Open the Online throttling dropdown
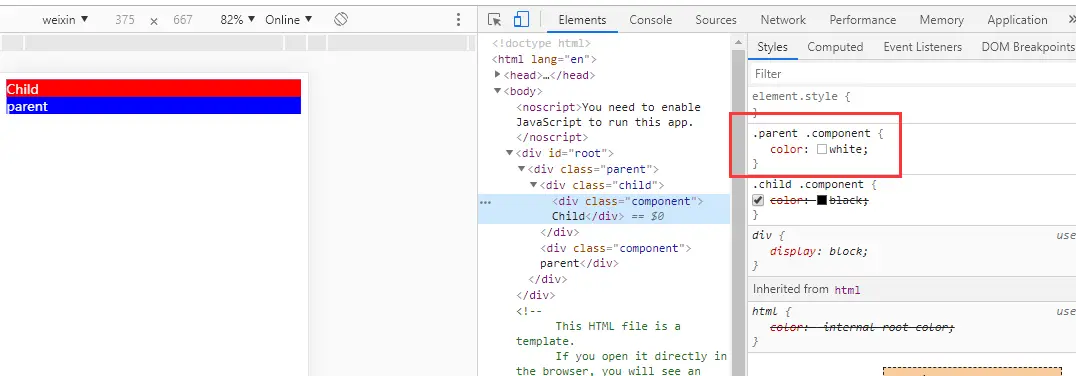 click(289, 20)
